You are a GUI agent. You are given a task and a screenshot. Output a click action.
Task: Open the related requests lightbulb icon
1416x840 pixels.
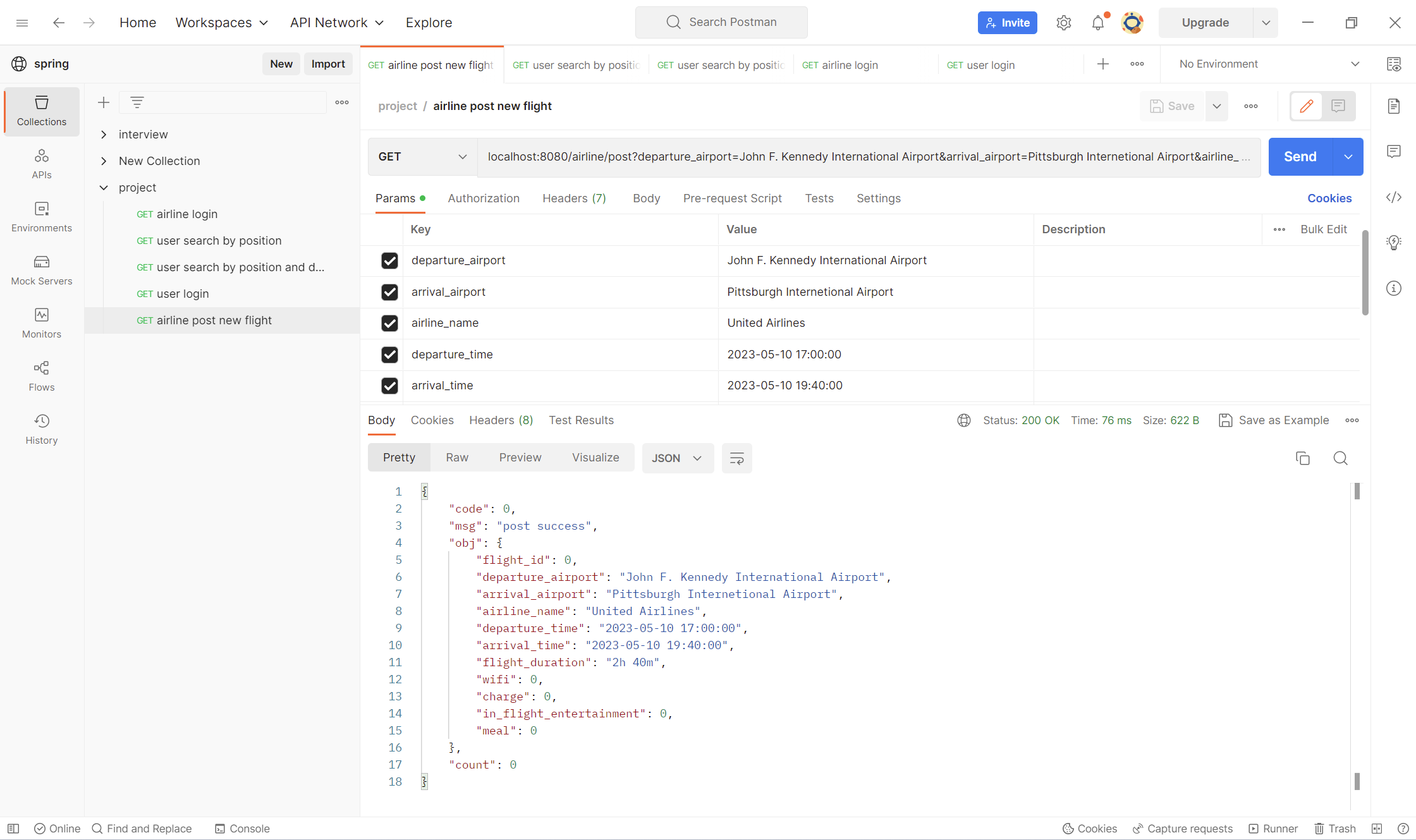coord(1394,243)
